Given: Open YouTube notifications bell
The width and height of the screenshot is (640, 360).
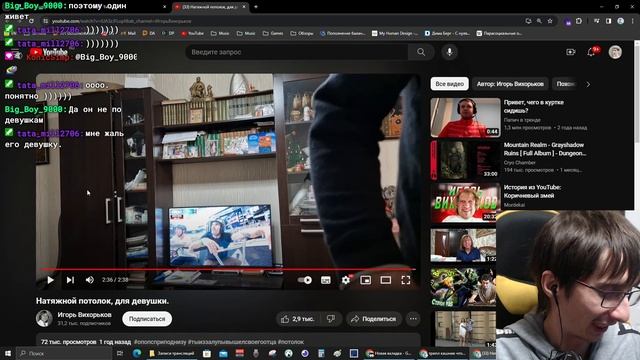Looking at the screenshot, I should tap(591, 52).
